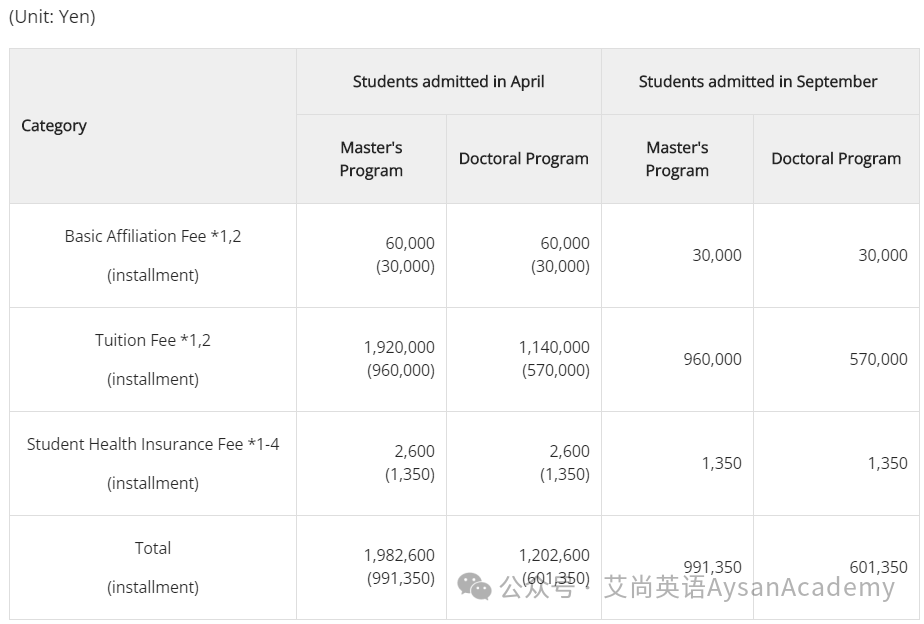The image size is (924, 624).
Task: Click the WeChat logo icon in watermark
Action: [x=474, y=586]
